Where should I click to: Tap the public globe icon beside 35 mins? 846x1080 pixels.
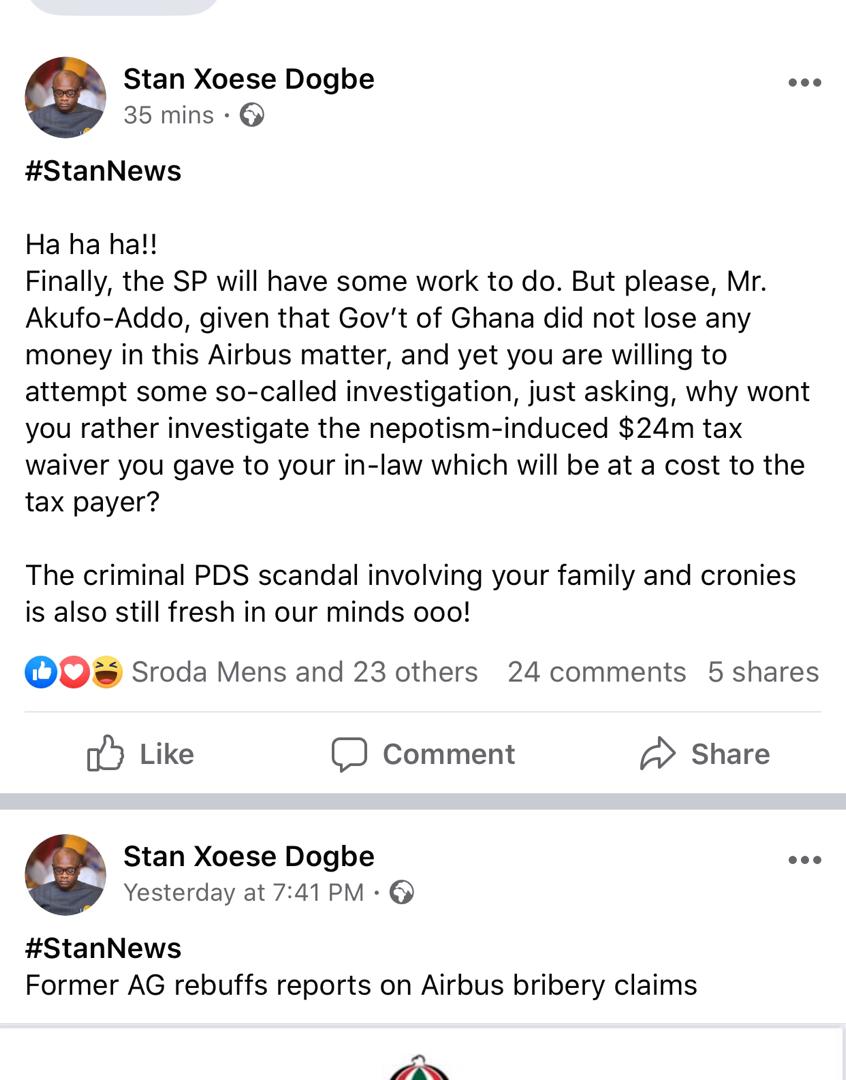pyautogui.click(x=253, y=116)
